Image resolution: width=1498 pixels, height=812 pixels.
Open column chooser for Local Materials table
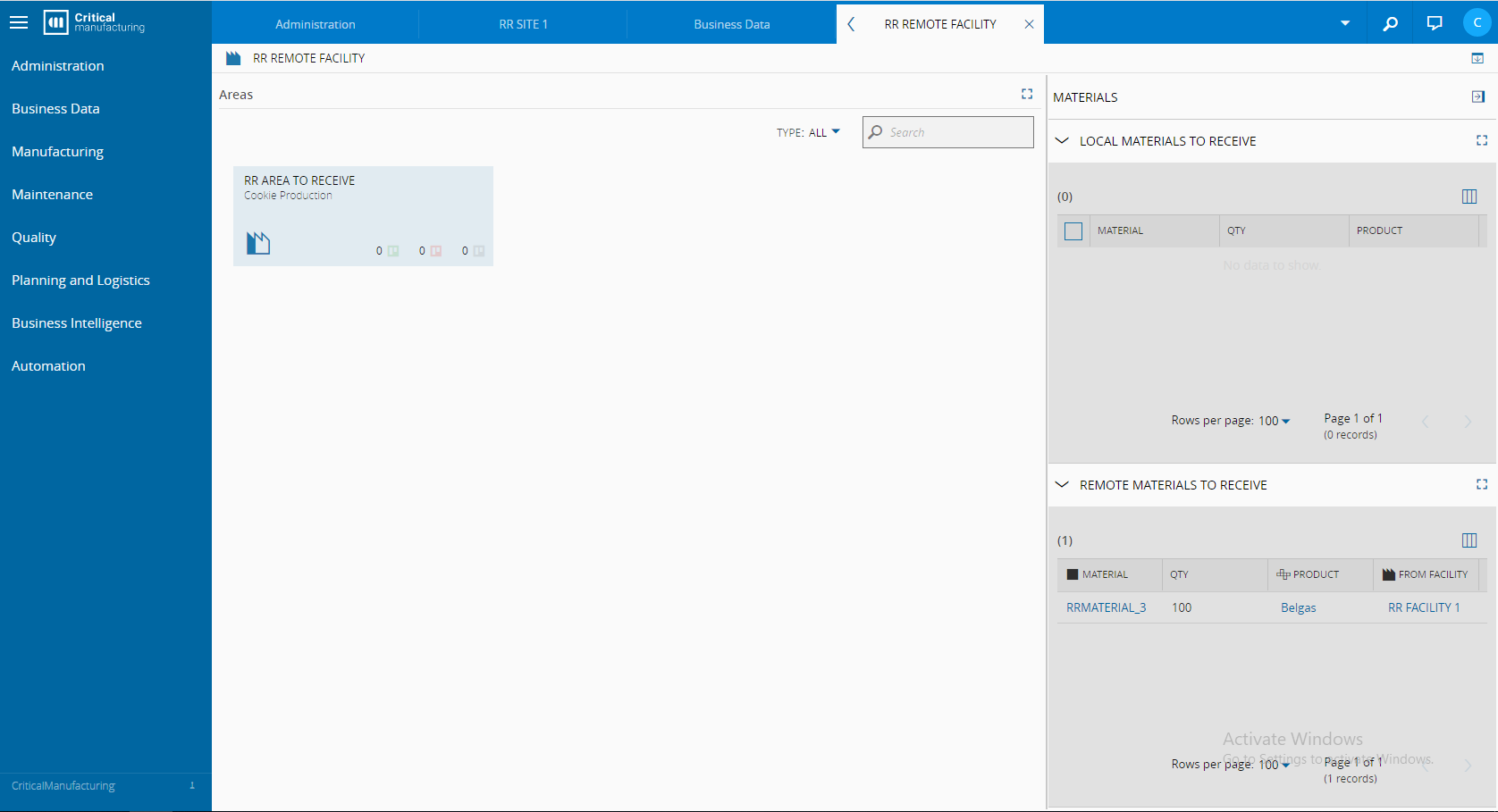[1469, 197]
